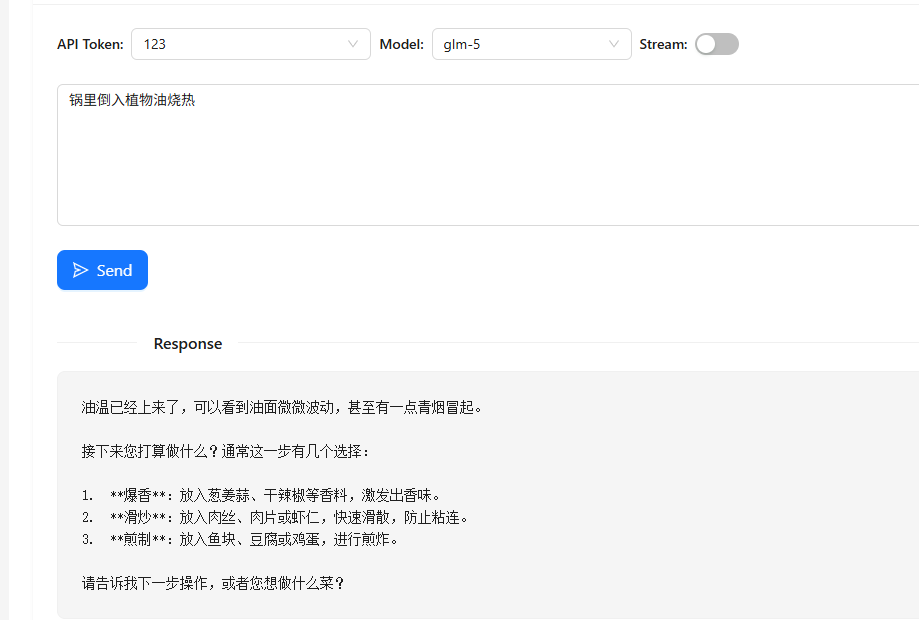
Task: Click the "Stream:" label
Action: [663, 44]
